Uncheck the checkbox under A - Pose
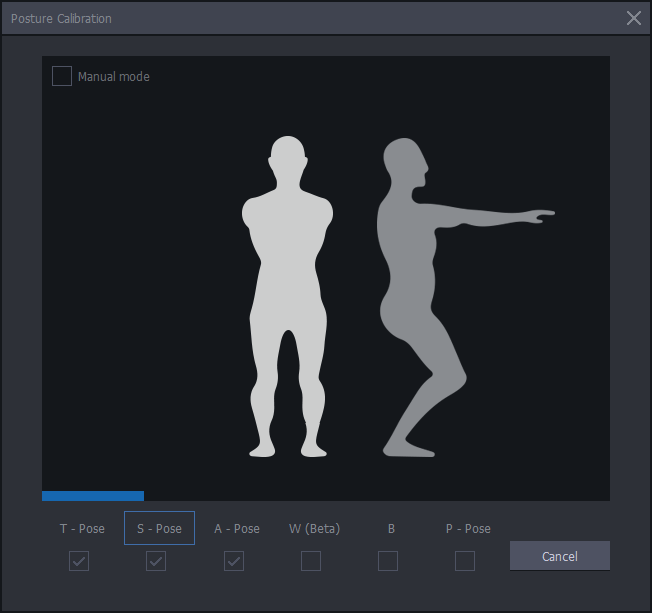 [x=234, y=561]
